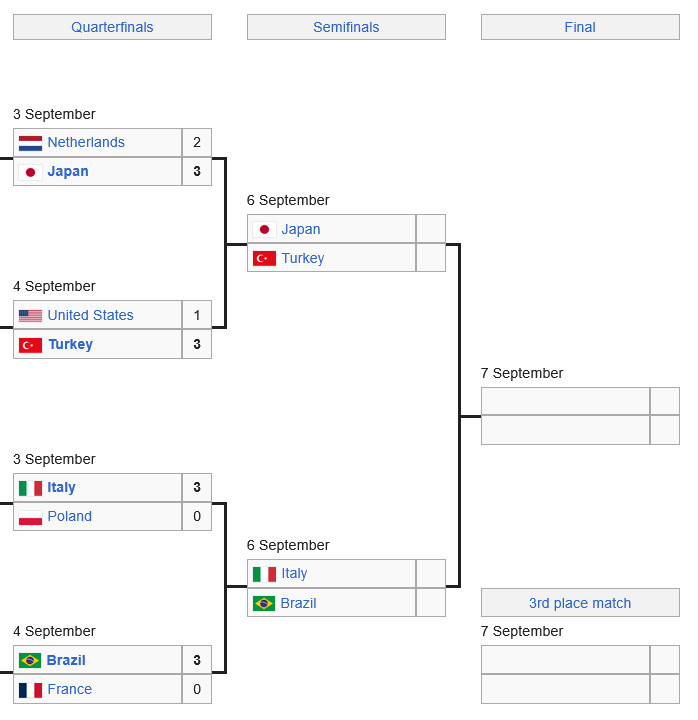Open the Poland team link
Image resolution: width=698 pixels, height=720 pixels.
70,516
